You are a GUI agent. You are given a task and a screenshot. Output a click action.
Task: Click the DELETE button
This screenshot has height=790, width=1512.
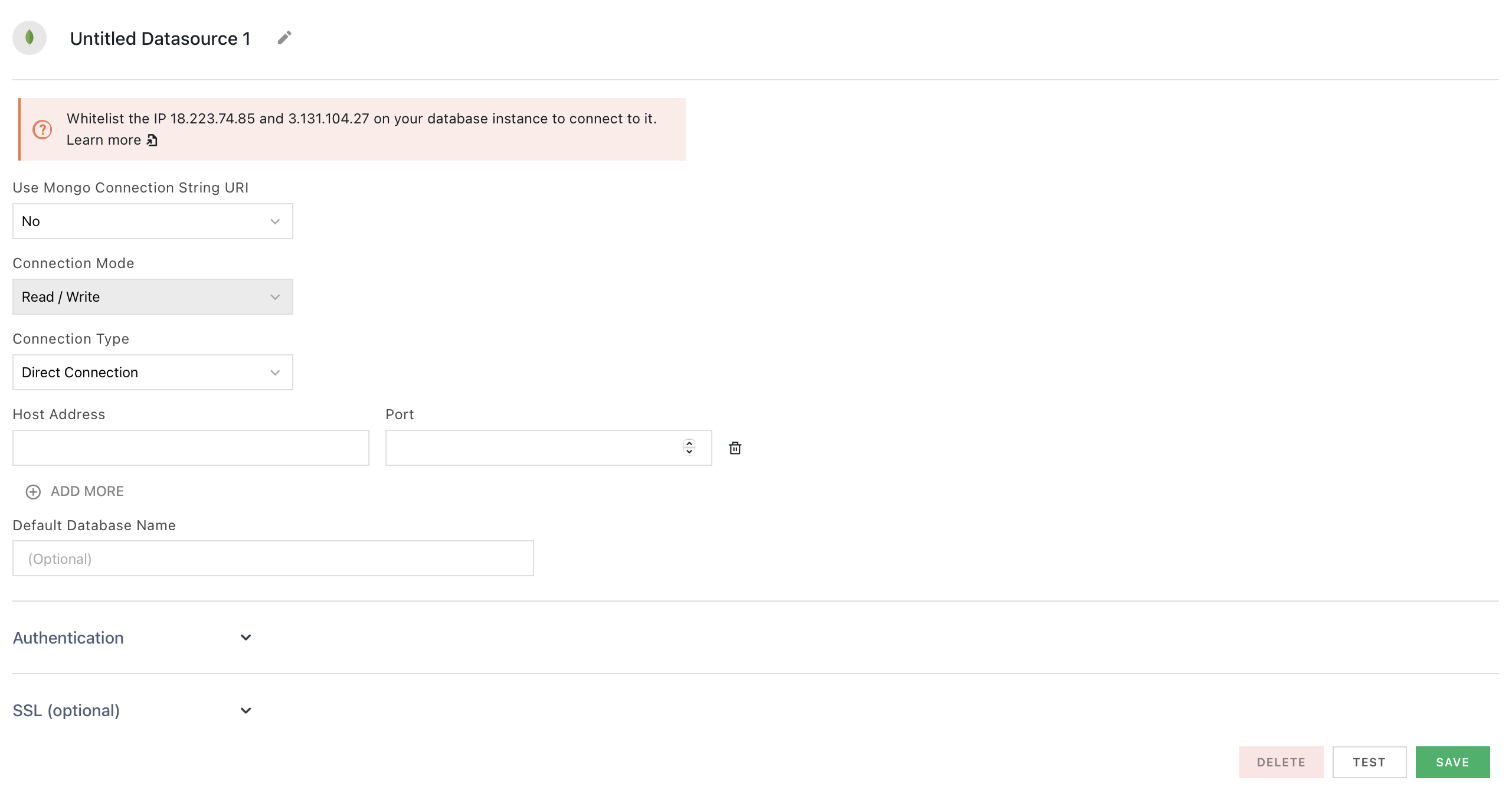1281,762
